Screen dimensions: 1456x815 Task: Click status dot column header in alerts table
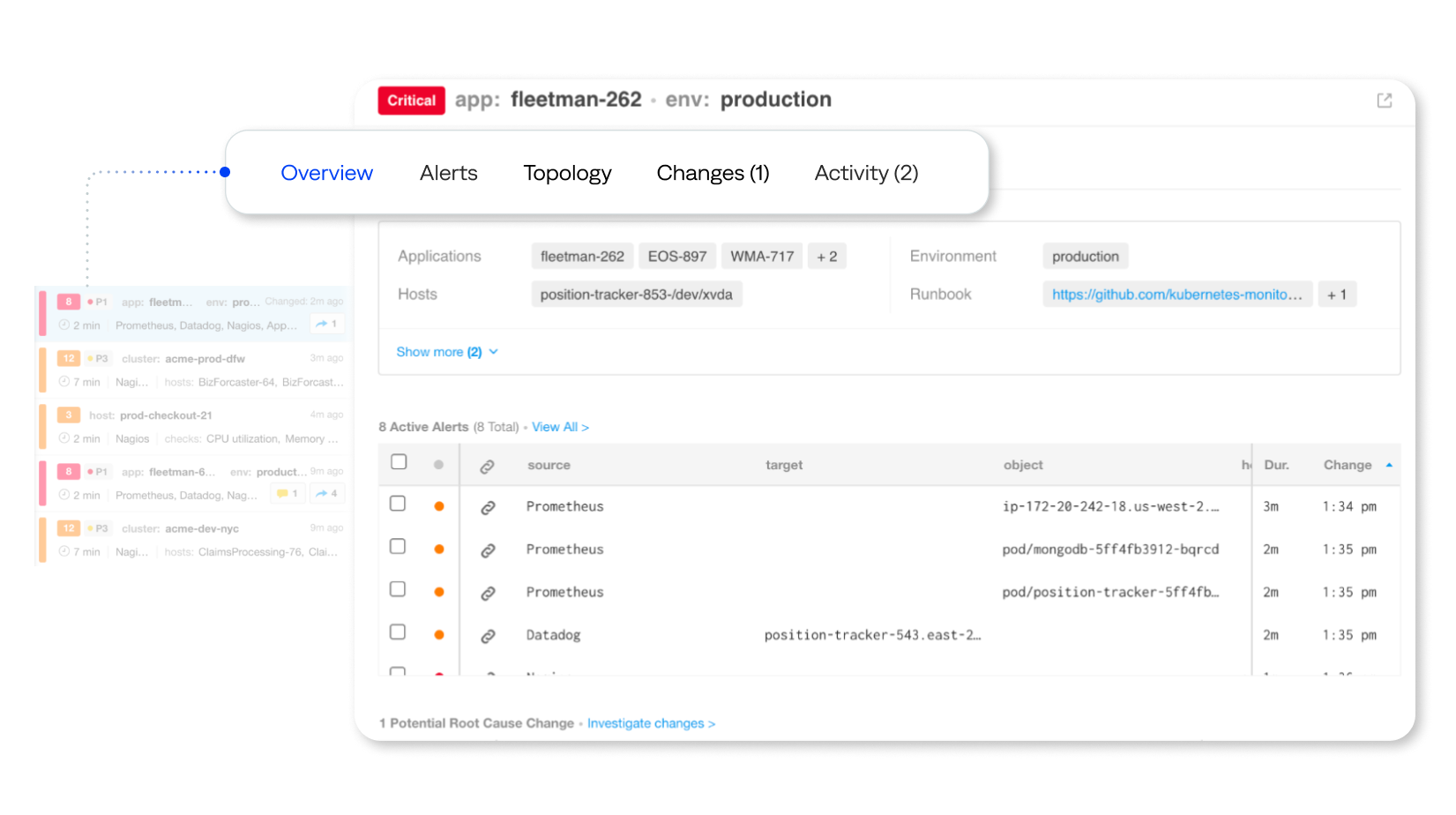(438, 465)
